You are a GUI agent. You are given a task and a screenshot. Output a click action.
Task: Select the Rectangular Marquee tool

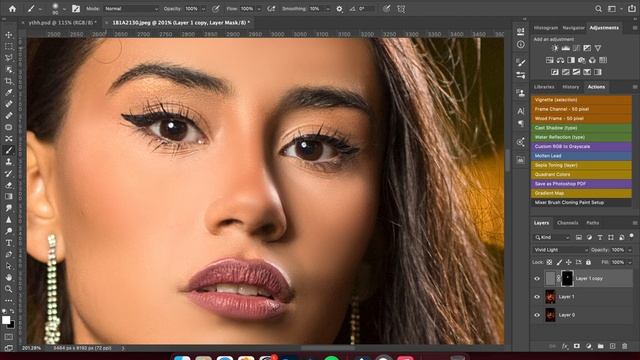pos(9,47)
